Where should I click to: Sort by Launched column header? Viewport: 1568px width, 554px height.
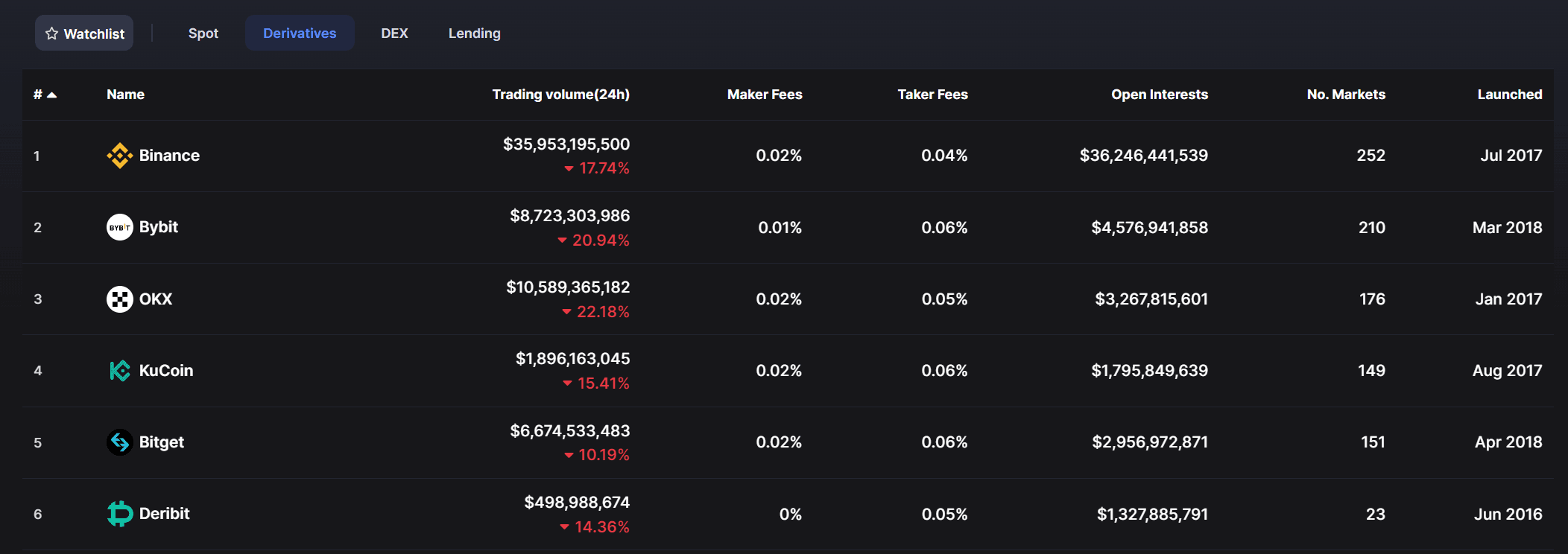click(x=1510, y=95)
